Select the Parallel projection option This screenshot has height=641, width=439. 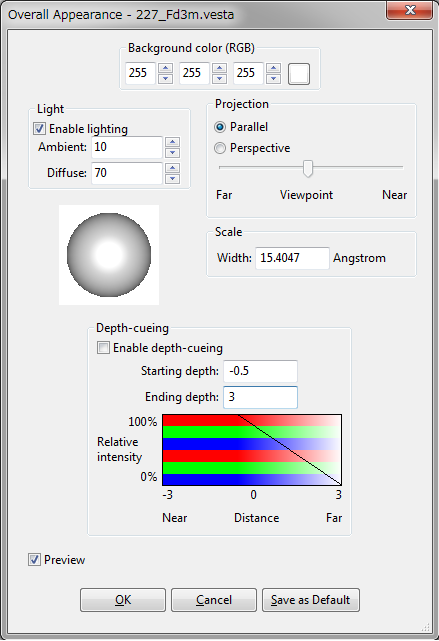click(x=220, y=127)
